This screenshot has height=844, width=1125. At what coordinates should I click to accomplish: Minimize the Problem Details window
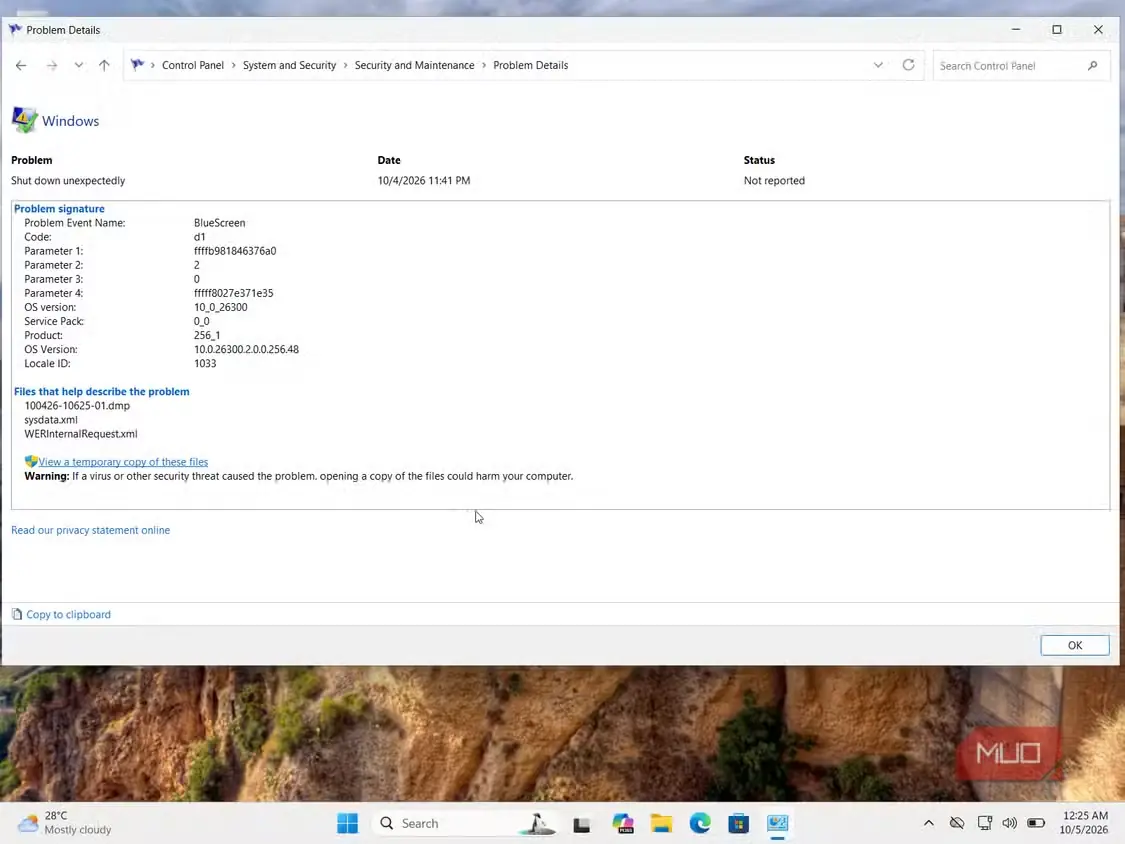(1015, 29)
